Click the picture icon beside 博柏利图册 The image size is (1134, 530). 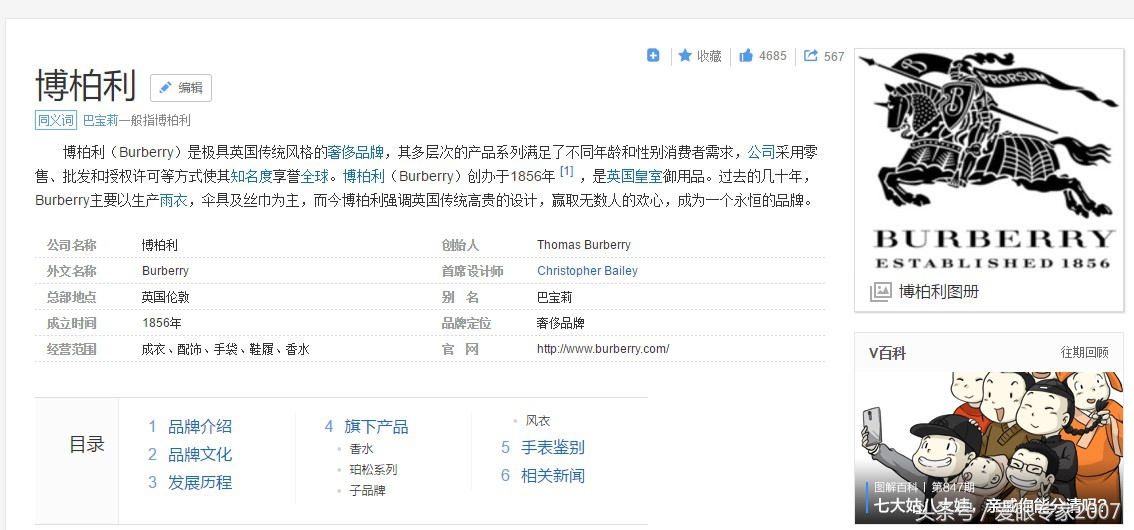pyautogui.click(x=880, y=291)
